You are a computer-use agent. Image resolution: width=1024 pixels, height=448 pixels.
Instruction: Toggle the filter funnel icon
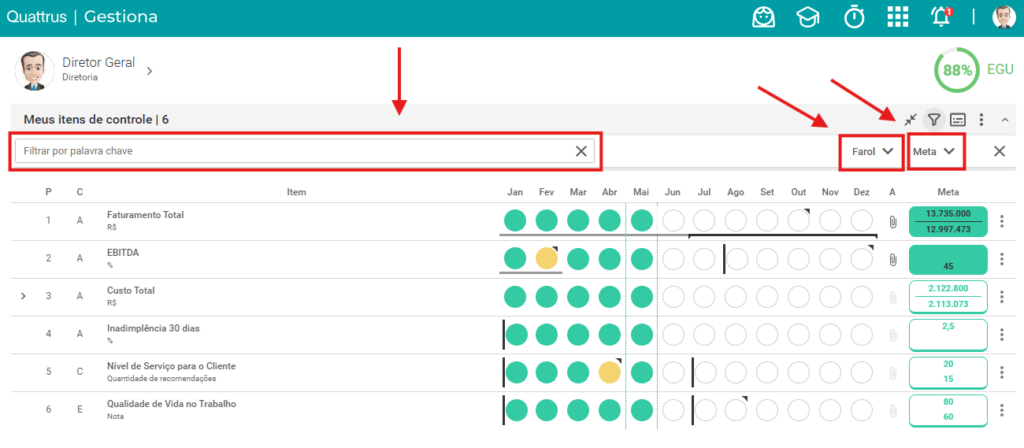pyautogui.click(x=934, y=120)
